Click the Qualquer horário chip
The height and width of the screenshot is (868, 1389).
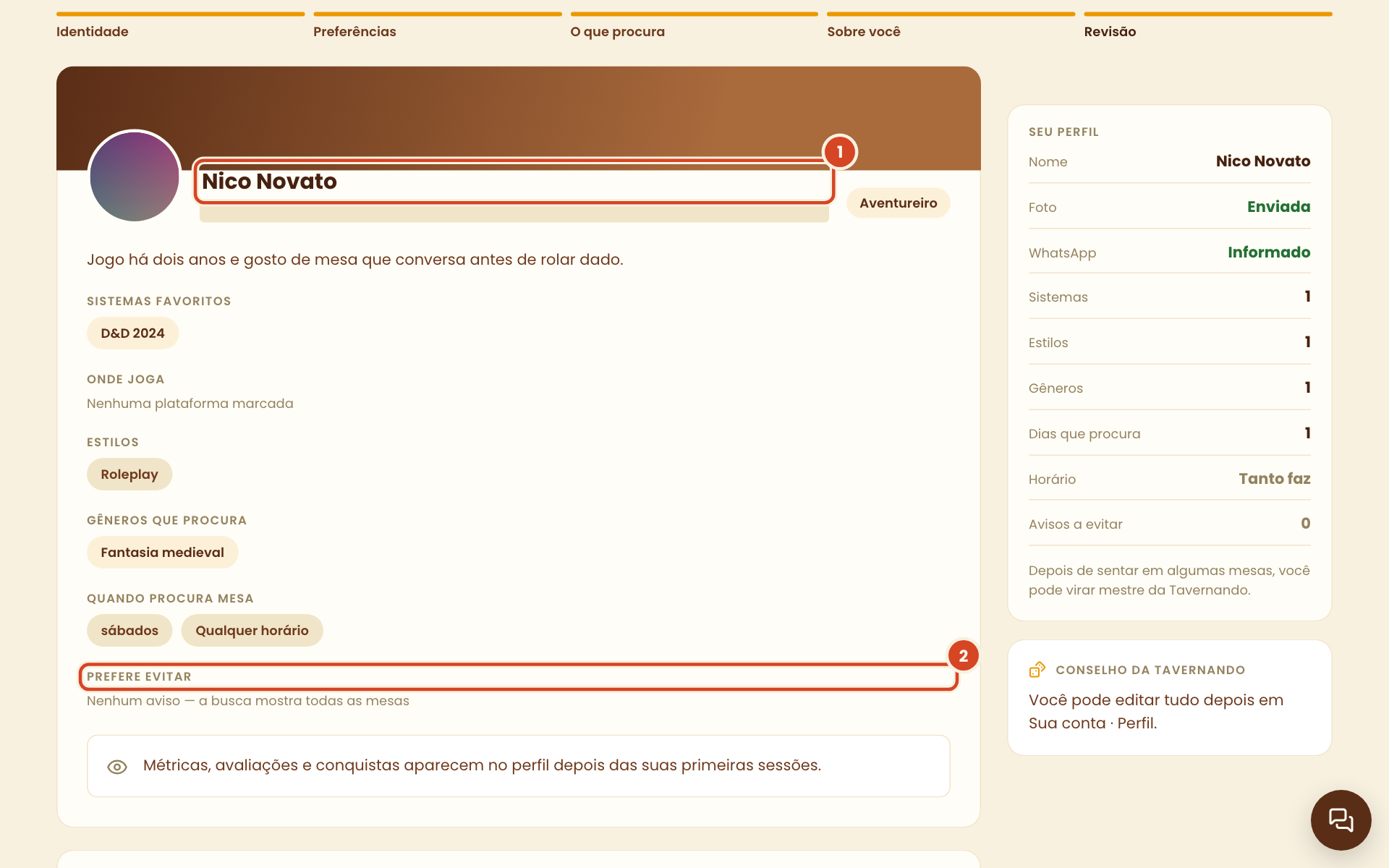[252, 631]
